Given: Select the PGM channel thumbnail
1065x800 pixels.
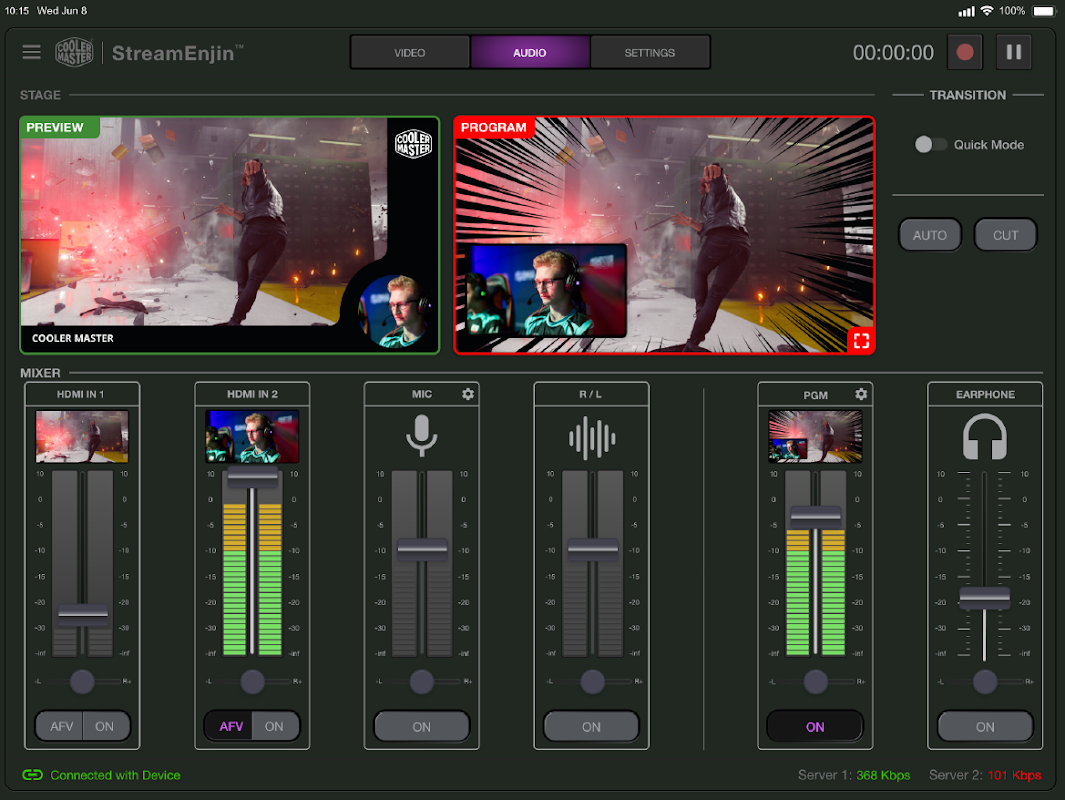Looking at the screenshot, I should click(x=815, y=436).
